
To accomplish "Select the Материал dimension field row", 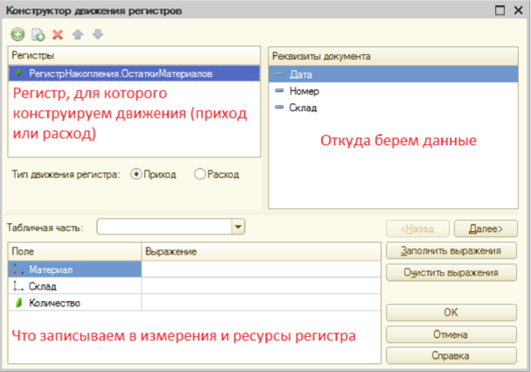I will [194, 269].
